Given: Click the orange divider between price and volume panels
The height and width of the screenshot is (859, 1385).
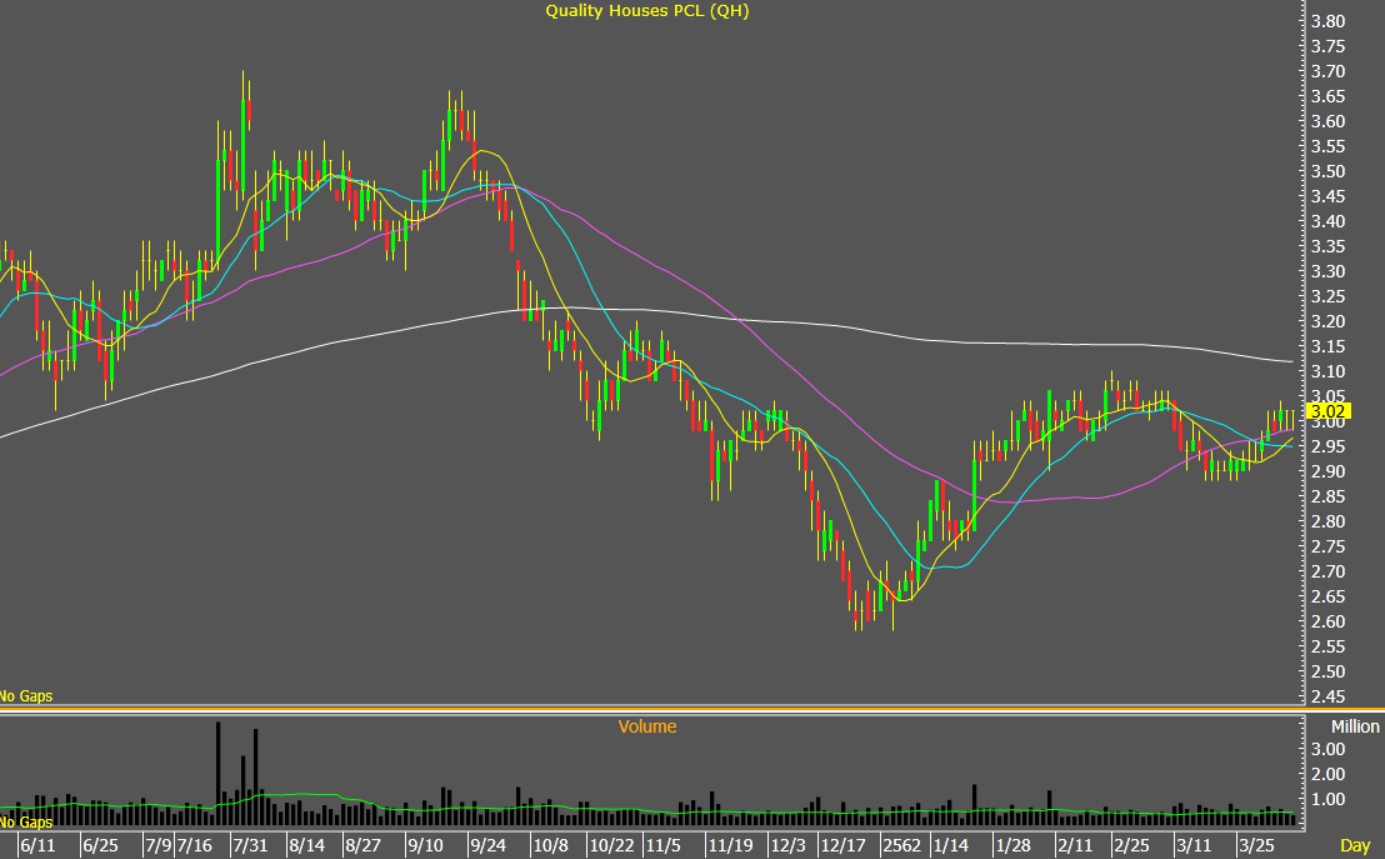Looking at the screenshot, I should [x=692, y=710].
